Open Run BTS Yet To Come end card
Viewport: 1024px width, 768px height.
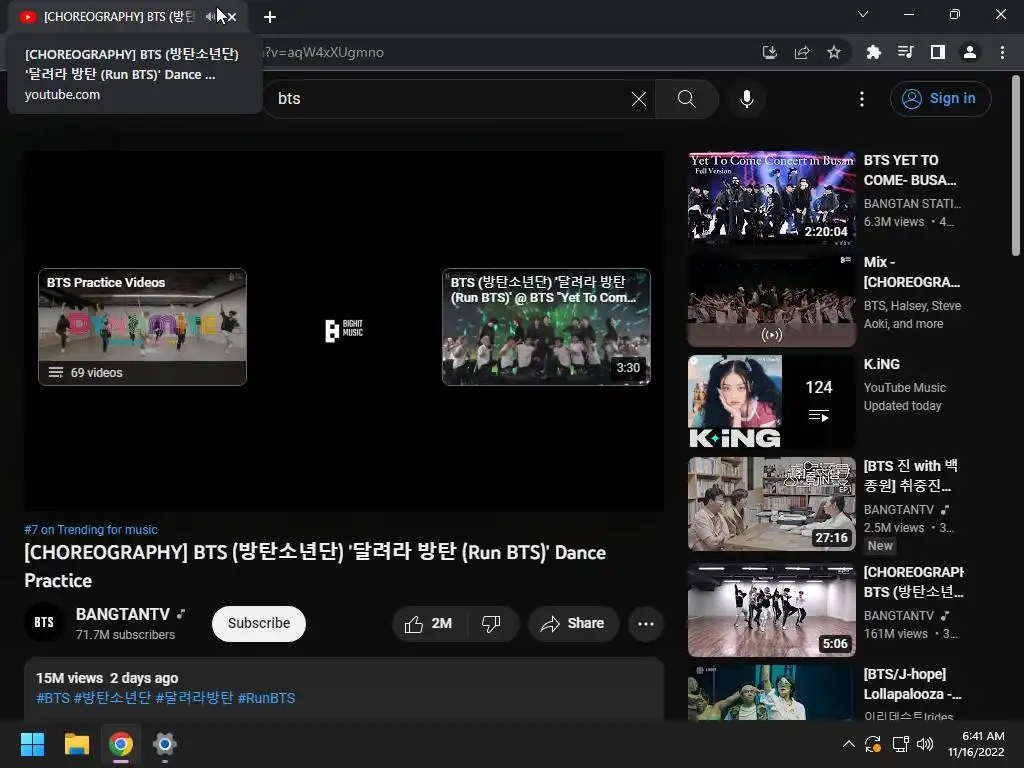(x=546, y=327)
